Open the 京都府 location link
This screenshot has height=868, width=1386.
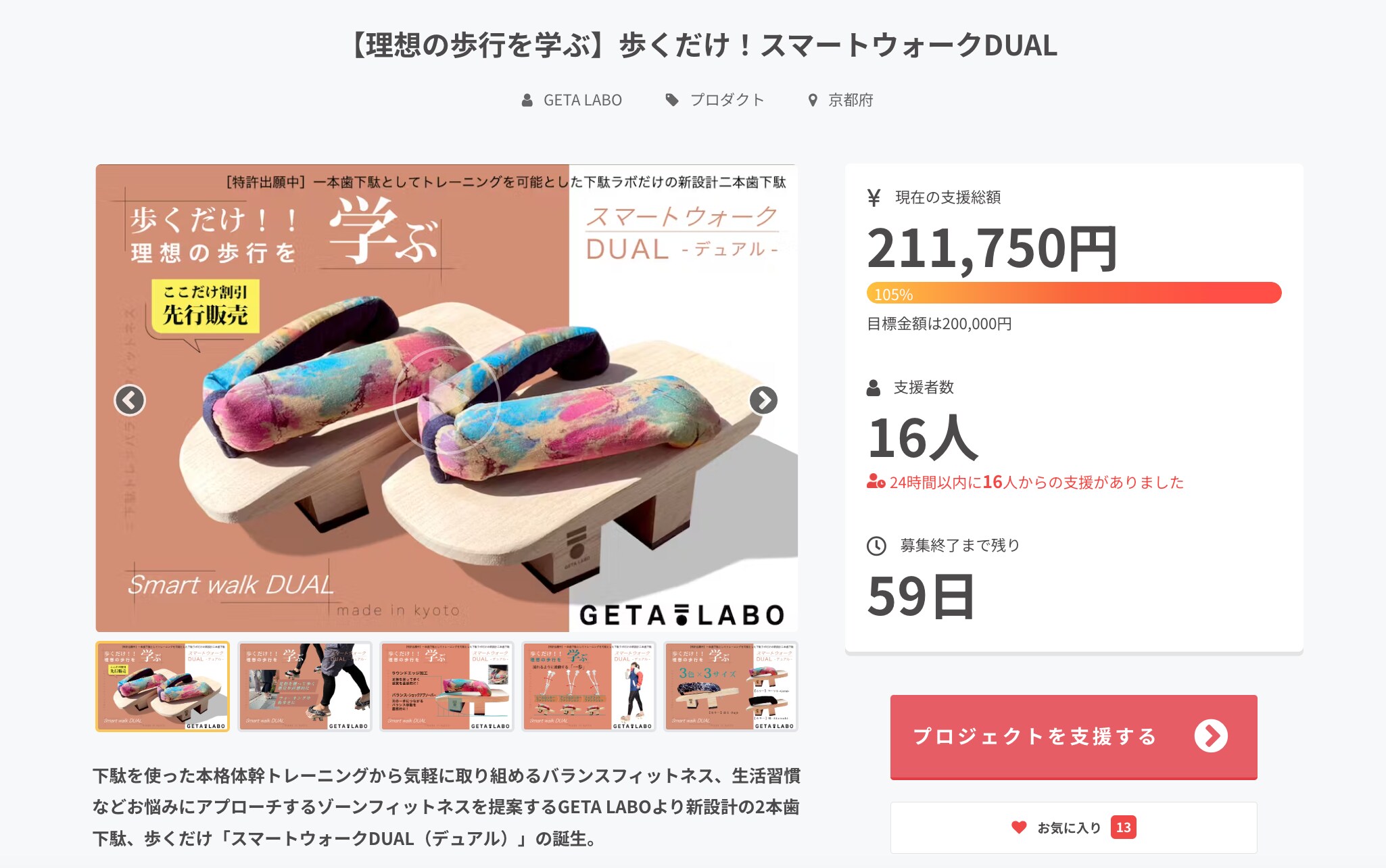click(x=851, y=100)
